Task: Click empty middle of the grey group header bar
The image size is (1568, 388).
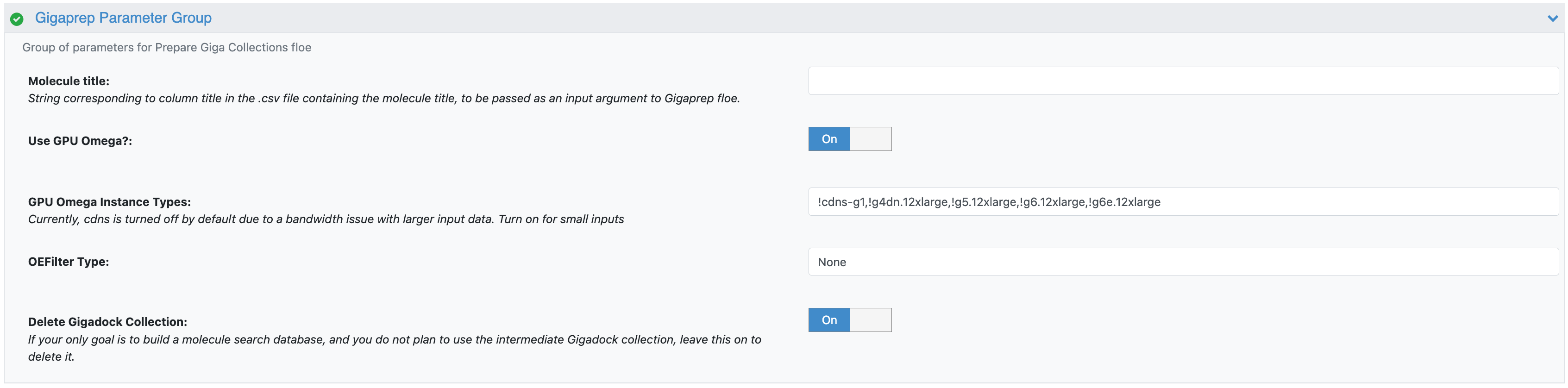Action: tap(852, 18)
